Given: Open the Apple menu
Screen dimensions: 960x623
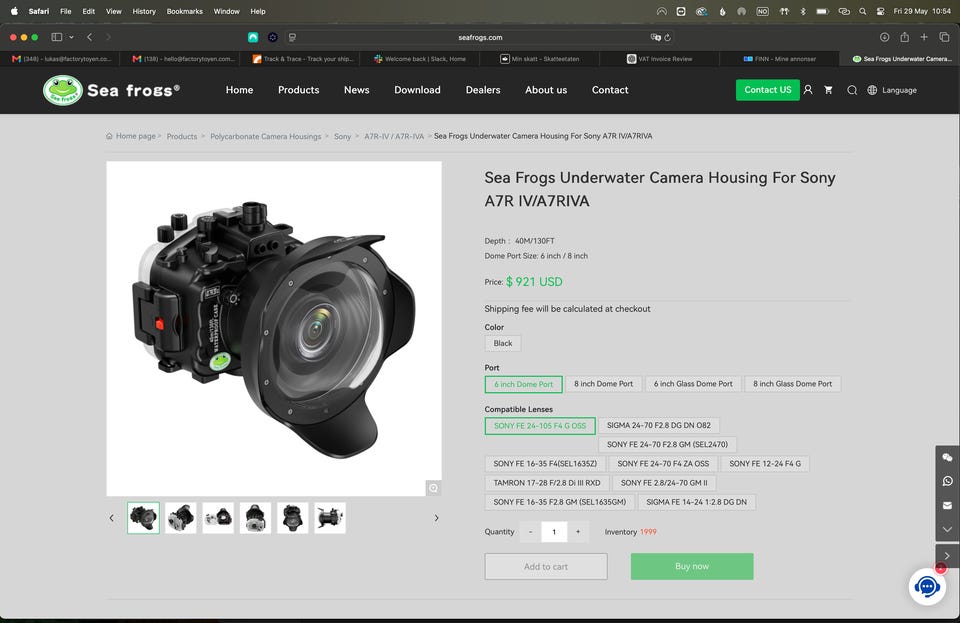Looking at the screenshot, I should 14,11.
